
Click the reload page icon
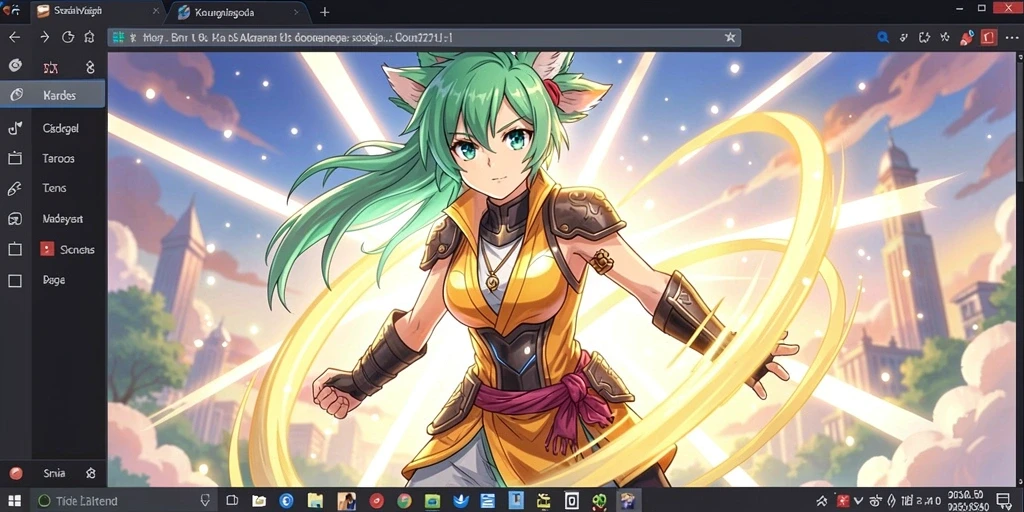point(68,37)
